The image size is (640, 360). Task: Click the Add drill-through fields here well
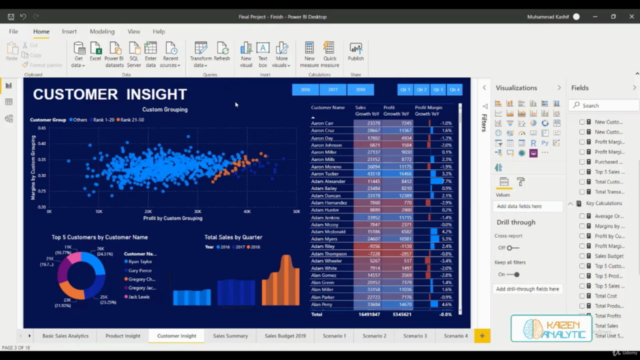click(527, 289)
